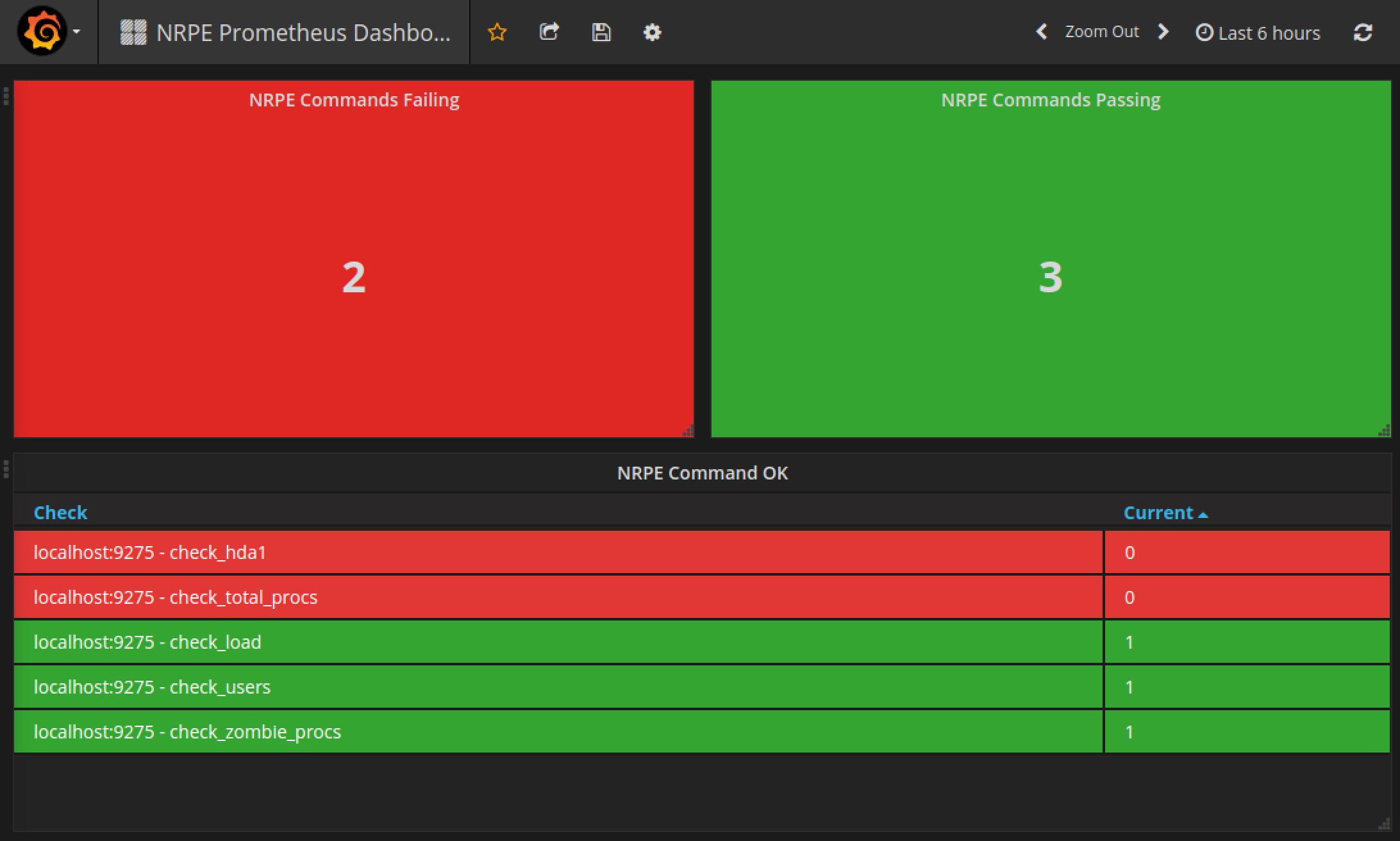Shift time range forward with right arrow
The width and height of the screenshot is (1400, 841).
point(1163,32)
